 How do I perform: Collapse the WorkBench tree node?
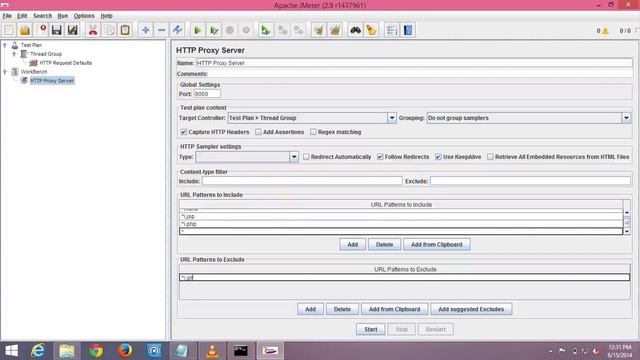click(x=5, y=72)
